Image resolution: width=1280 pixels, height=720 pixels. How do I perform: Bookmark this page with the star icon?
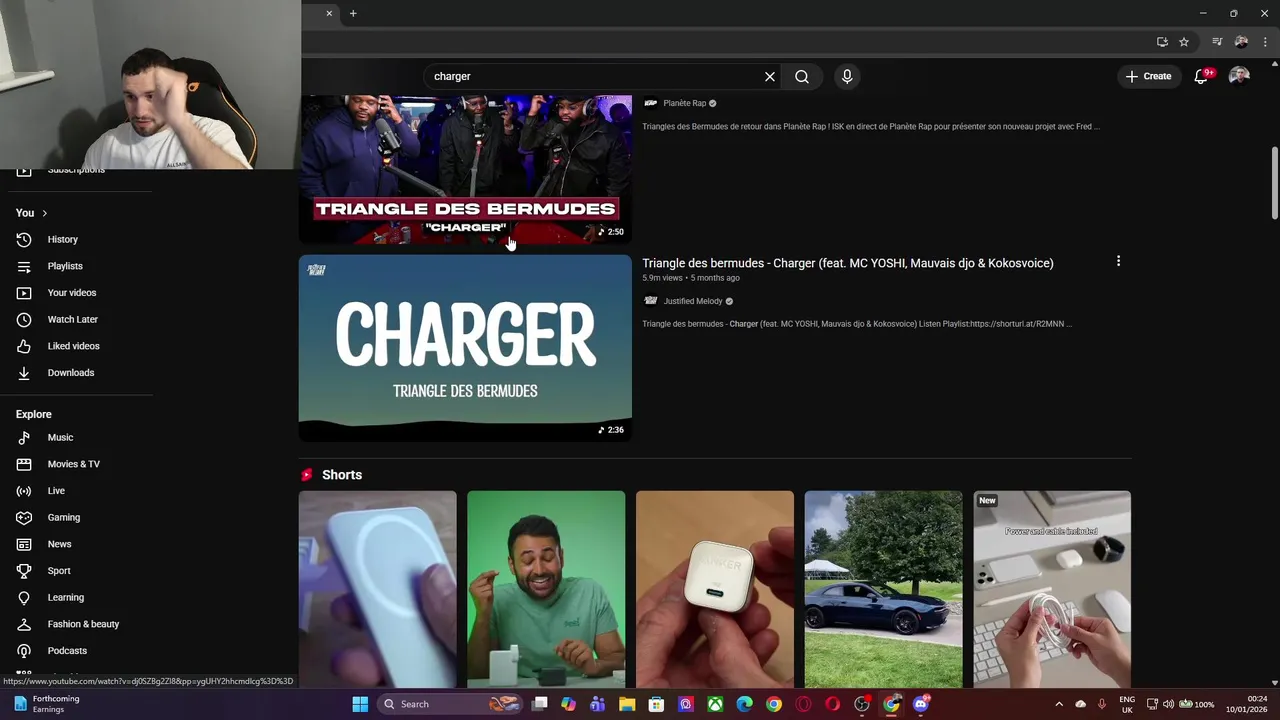pyautogui.click(x=1184, y=42)
